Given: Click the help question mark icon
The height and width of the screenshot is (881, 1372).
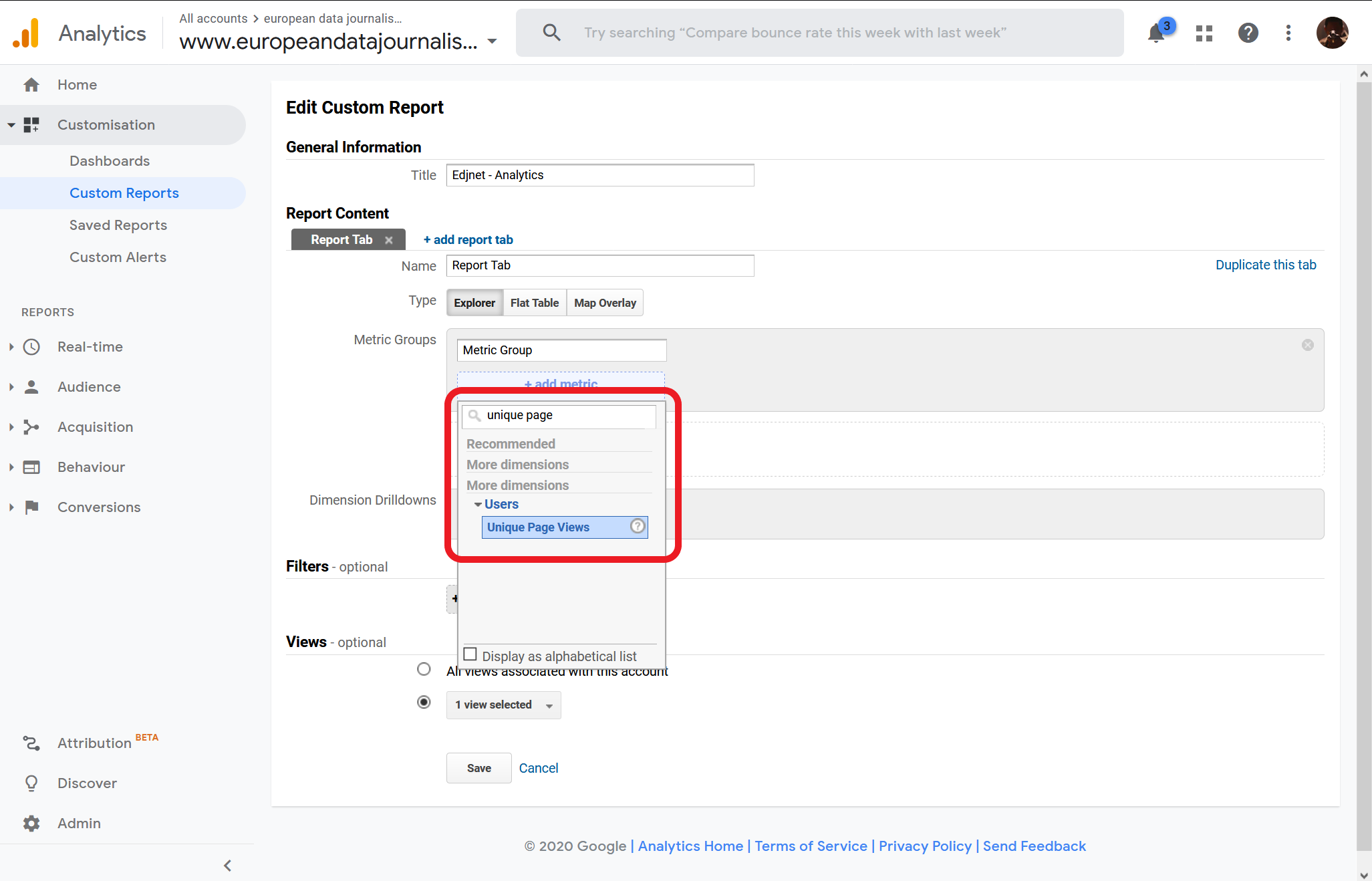Looking at the screenshot, I should click(x=1248, y=33).
